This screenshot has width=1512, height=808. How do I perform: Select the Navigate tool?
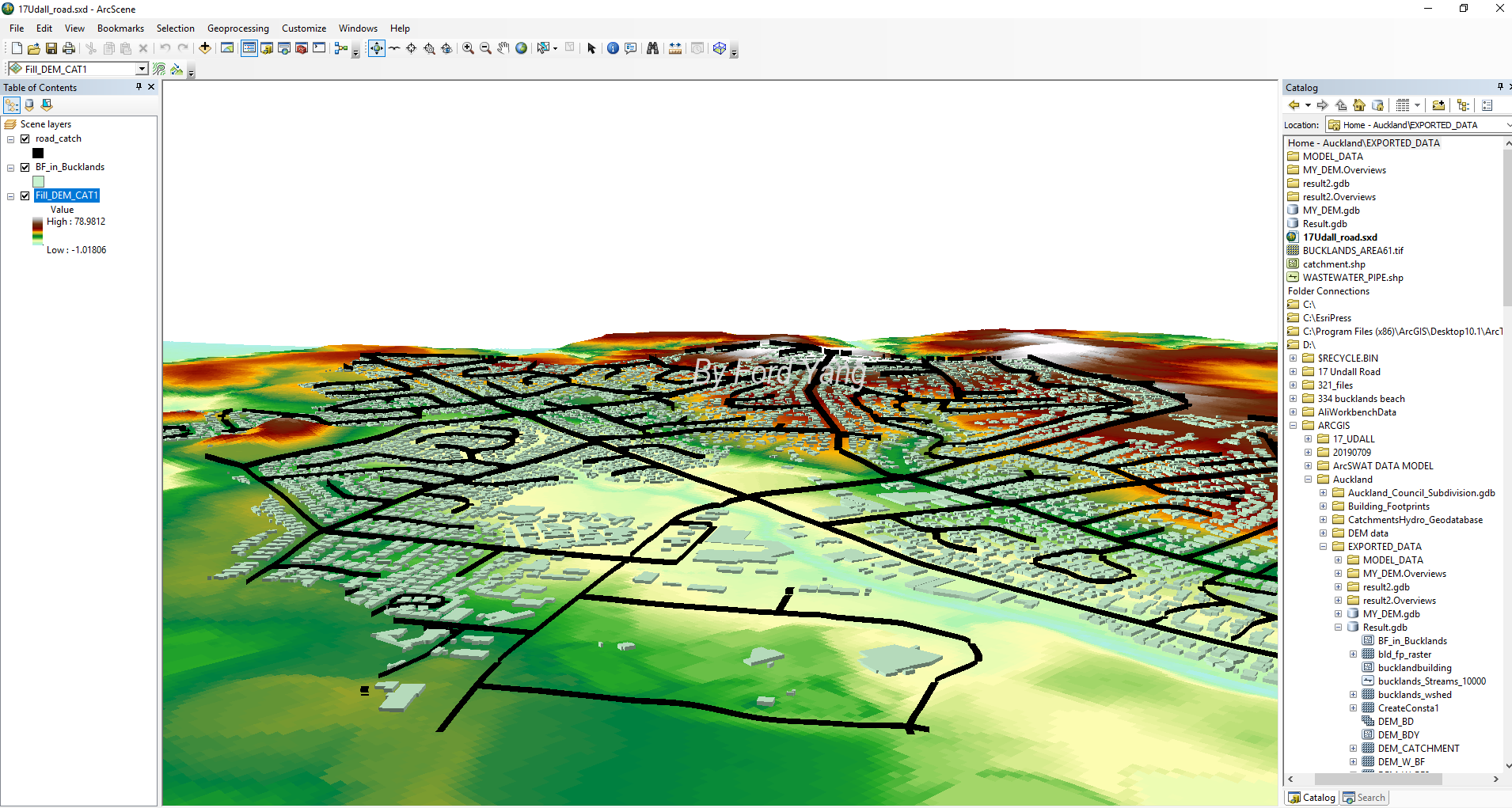[x=377, y=48]
